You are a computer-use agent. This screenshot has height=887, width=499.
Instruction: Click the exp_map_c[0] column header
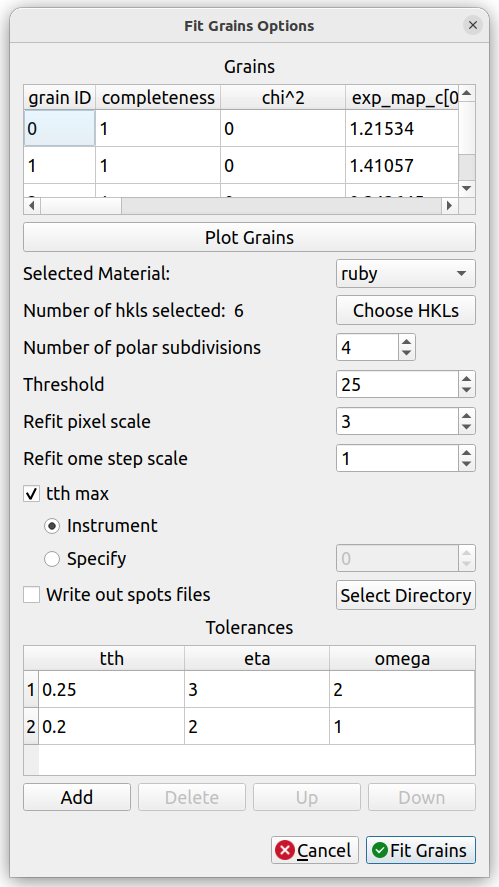click(x=402, y=97)
